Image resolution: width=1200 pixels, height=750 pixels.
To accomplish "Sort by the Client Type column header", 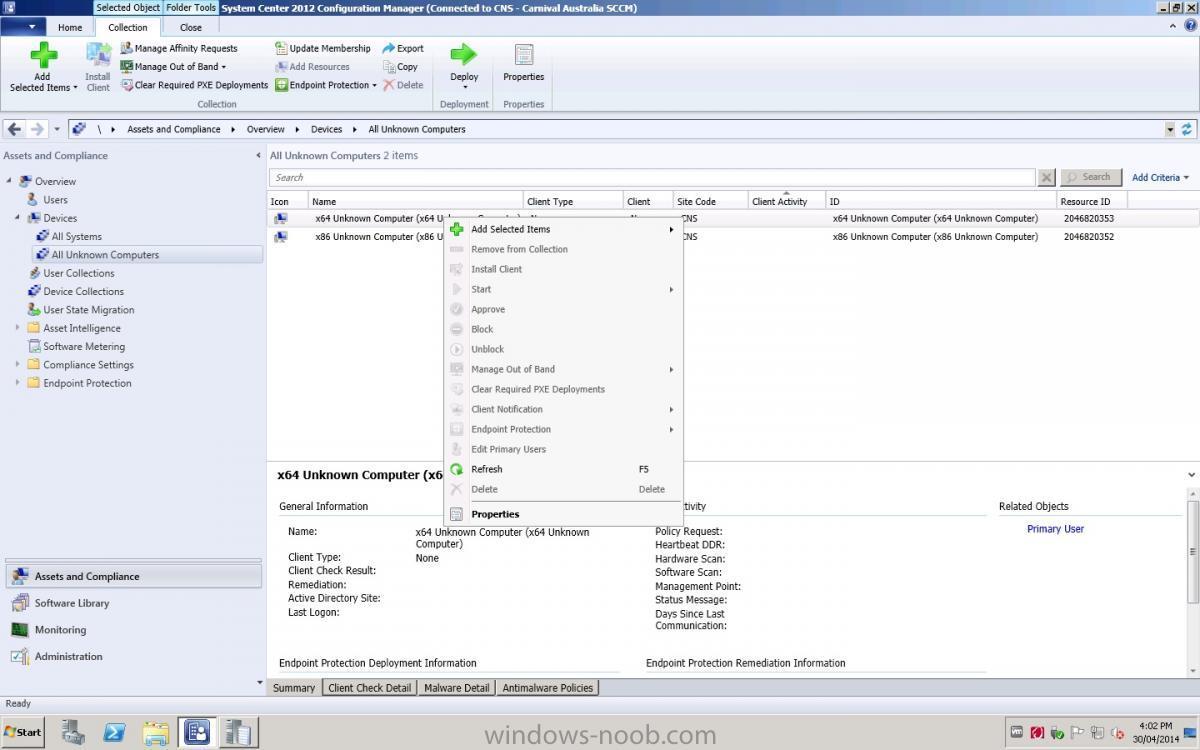I will pos(573,201).
